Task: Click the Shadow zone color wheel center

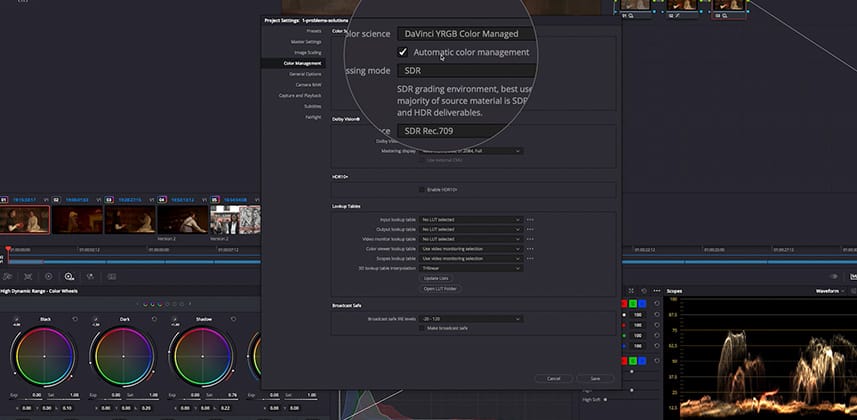Action: [202, 357]
